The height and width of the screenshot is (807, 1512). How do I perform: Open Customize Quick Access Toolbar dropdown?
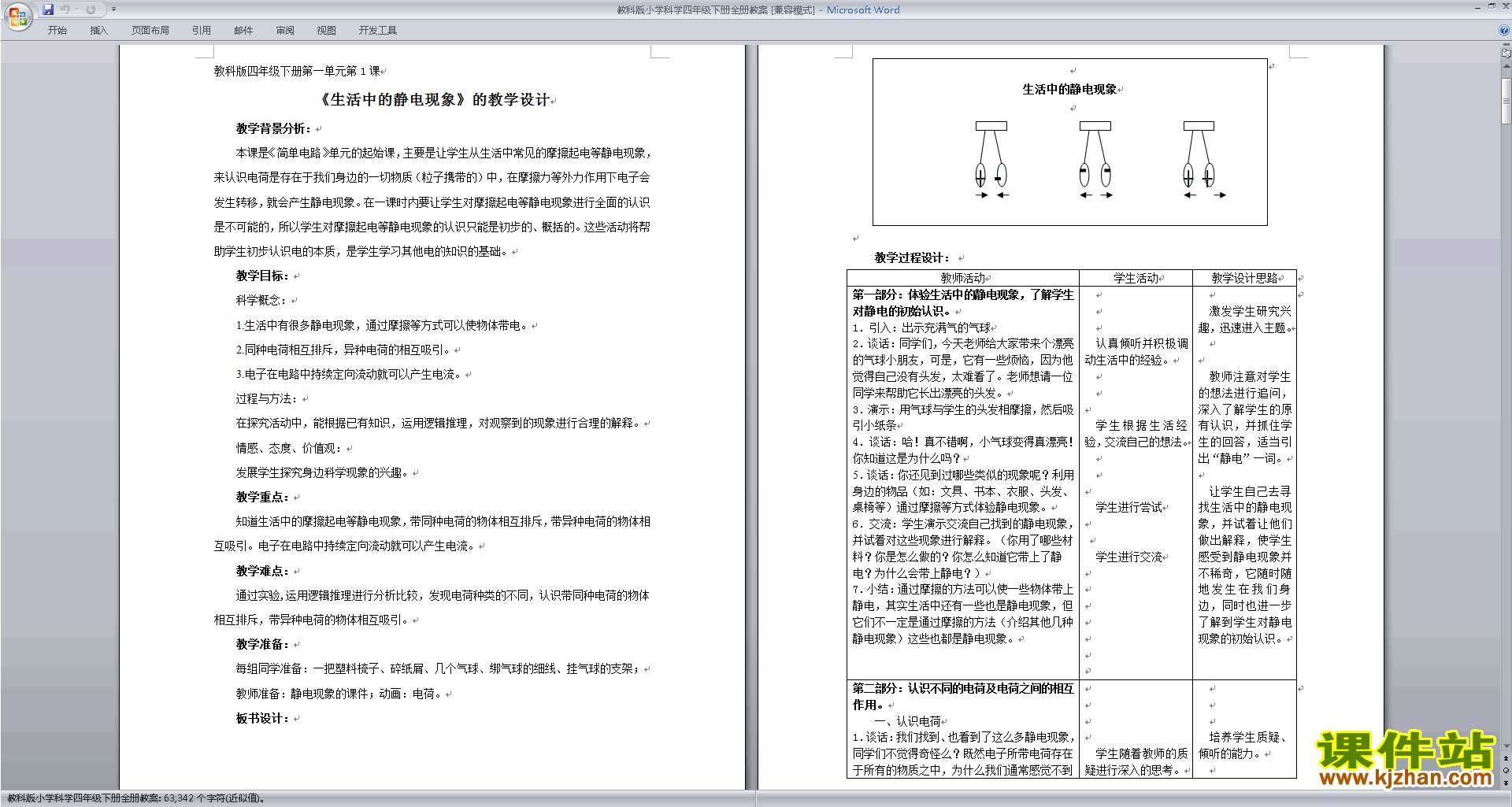113,9
